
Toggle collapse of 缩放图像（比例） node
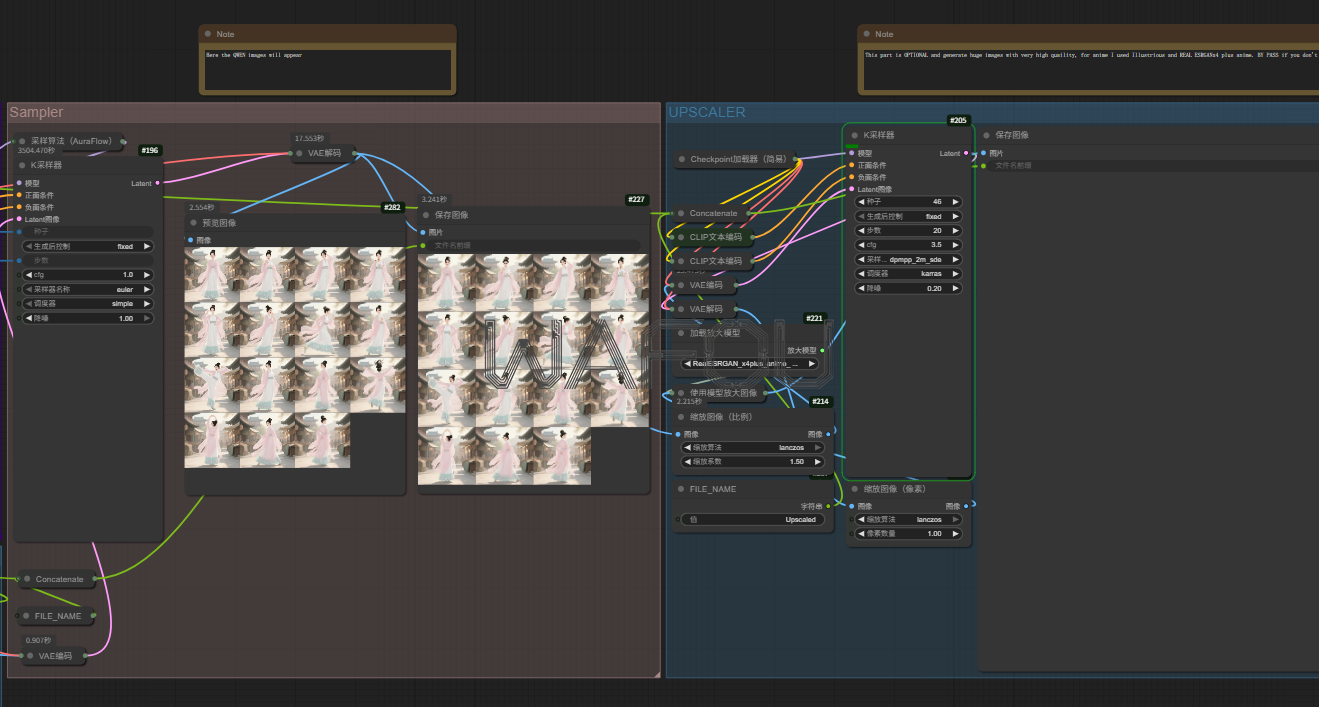click(681, 417)
